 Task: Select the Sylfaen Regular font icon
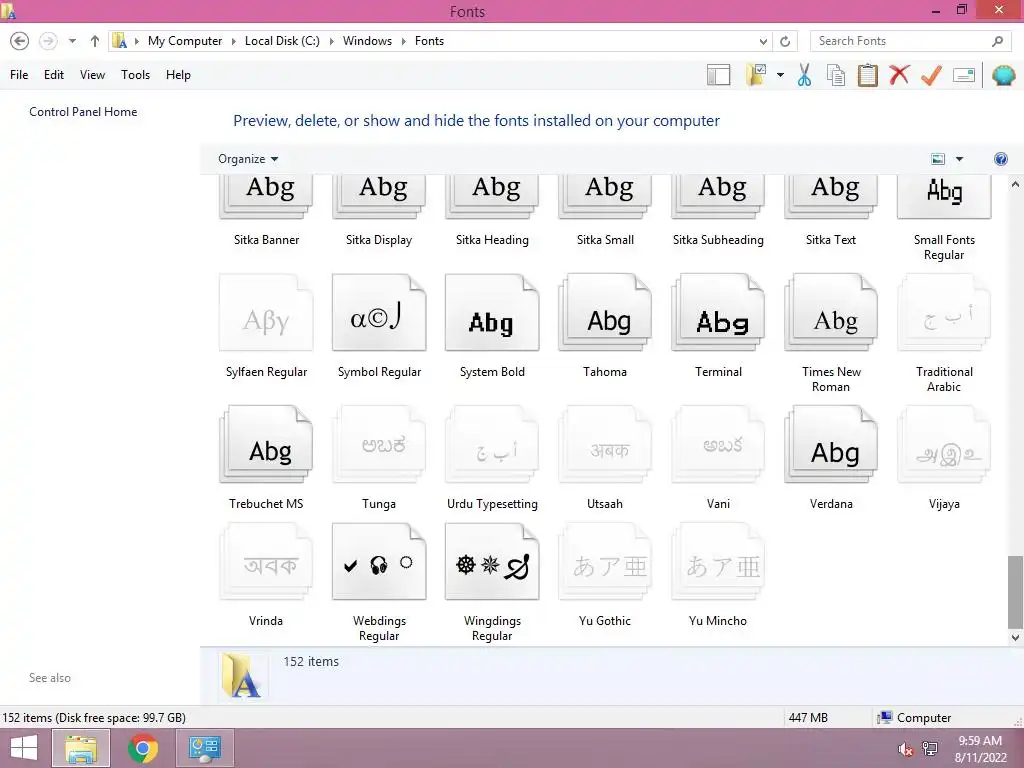click(x=266, y=313)
